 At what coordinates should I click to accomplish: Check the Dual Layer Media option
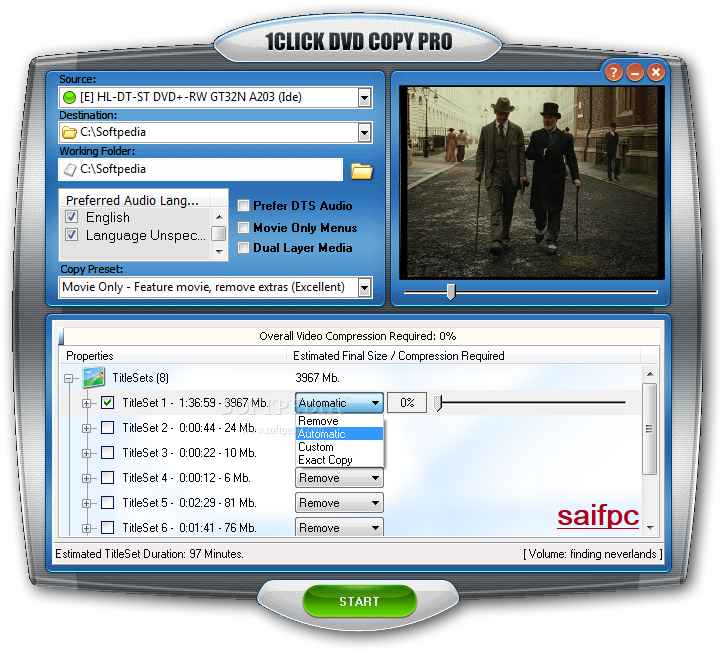click(243, 247)
